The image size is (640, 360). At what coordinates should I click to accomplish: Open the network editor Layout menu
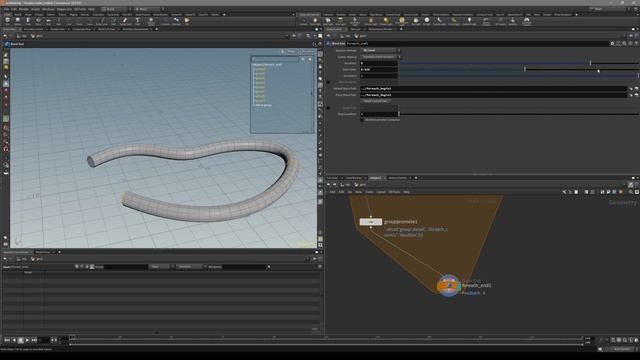pyautogui.click(x=380, y=192)
